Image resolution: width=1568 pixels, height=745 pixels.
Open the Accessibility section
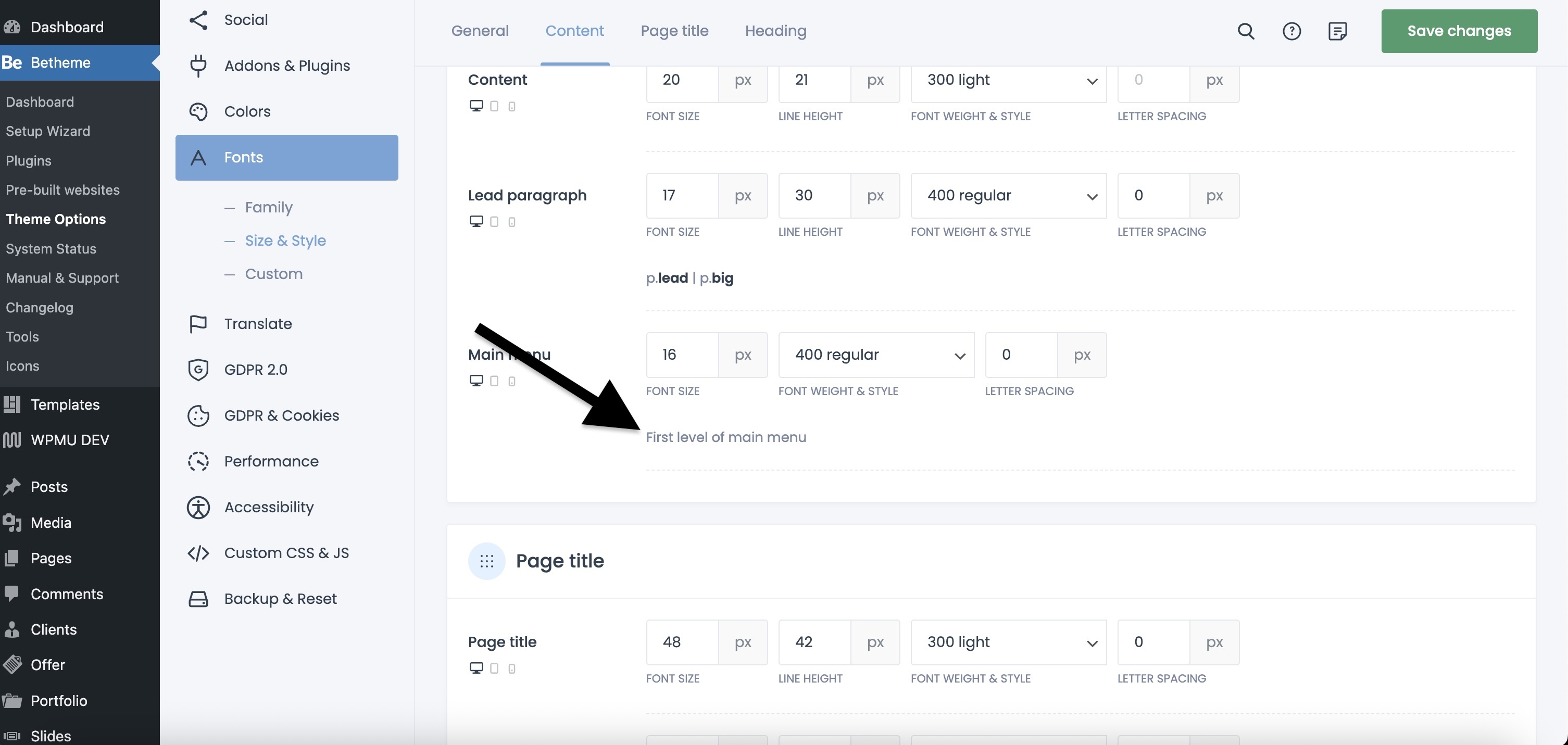tap(268, 507)
